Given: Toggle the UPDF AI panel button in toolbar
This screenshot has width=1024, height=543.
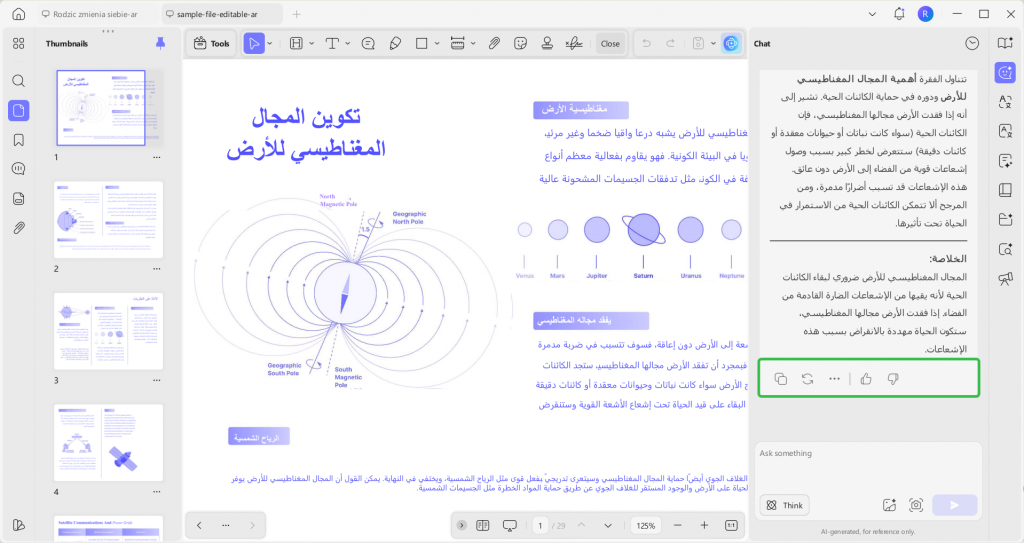Looking at the screenshot, I should 731,44.
